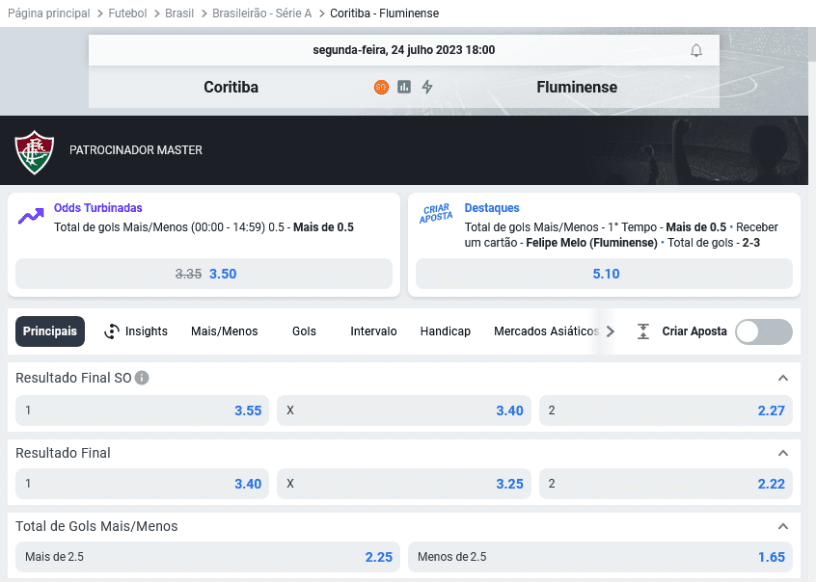Select Menos de 2.5 at 1.65
The width and height of the screenshot is (816, 582).
click(x=601, y=557)
